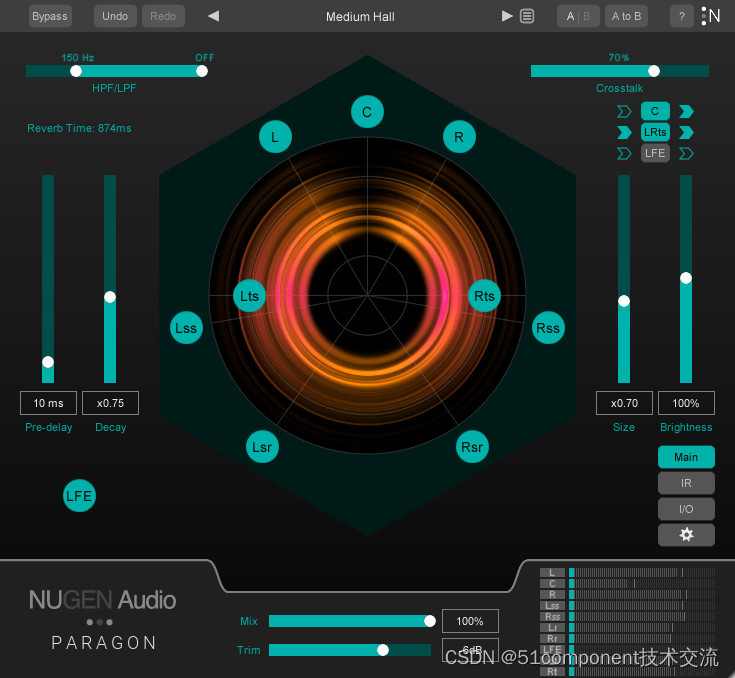Click the Rss channel meter row

[x=628, y=616]
